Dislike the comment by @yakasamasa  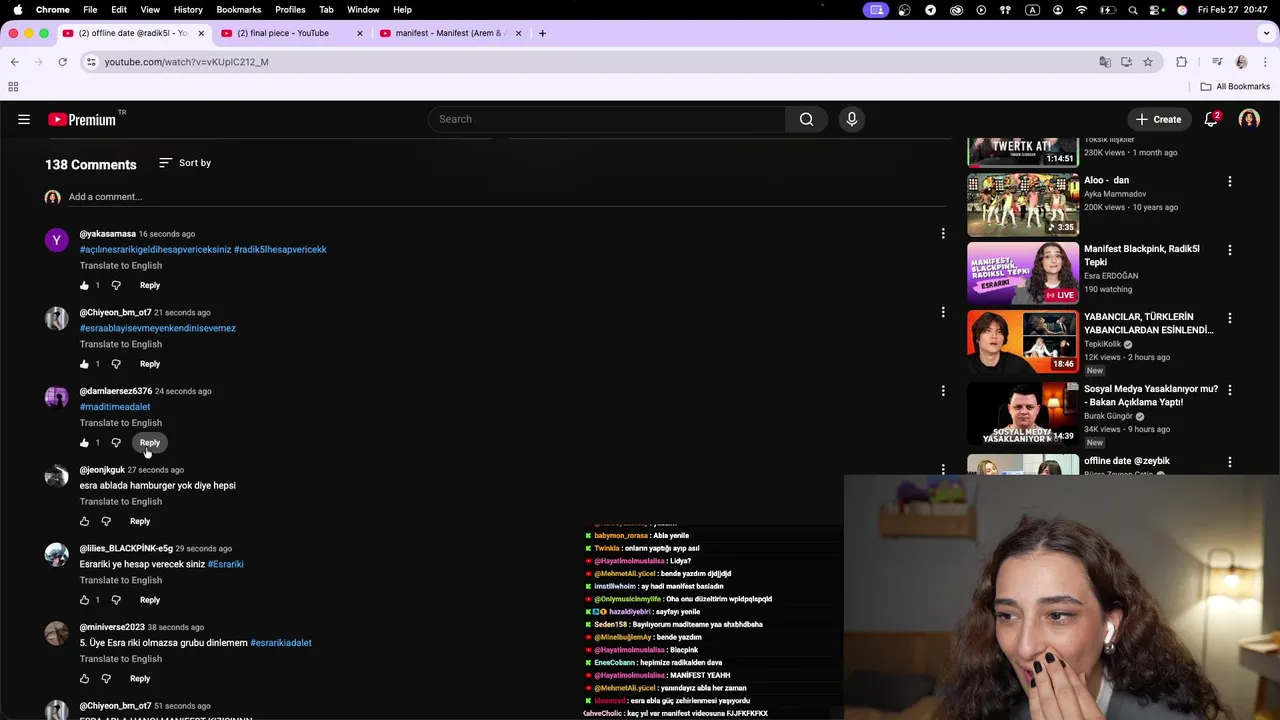pyautogui.click(x=116, y=285)
